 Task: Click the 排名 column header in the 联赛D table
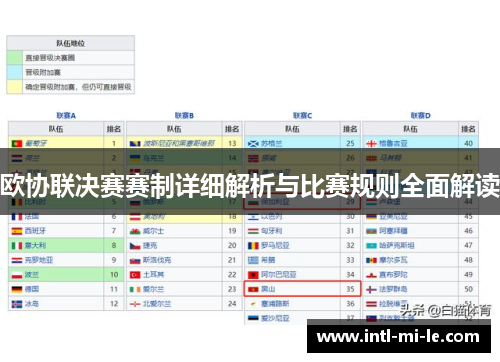pos(468,129)
